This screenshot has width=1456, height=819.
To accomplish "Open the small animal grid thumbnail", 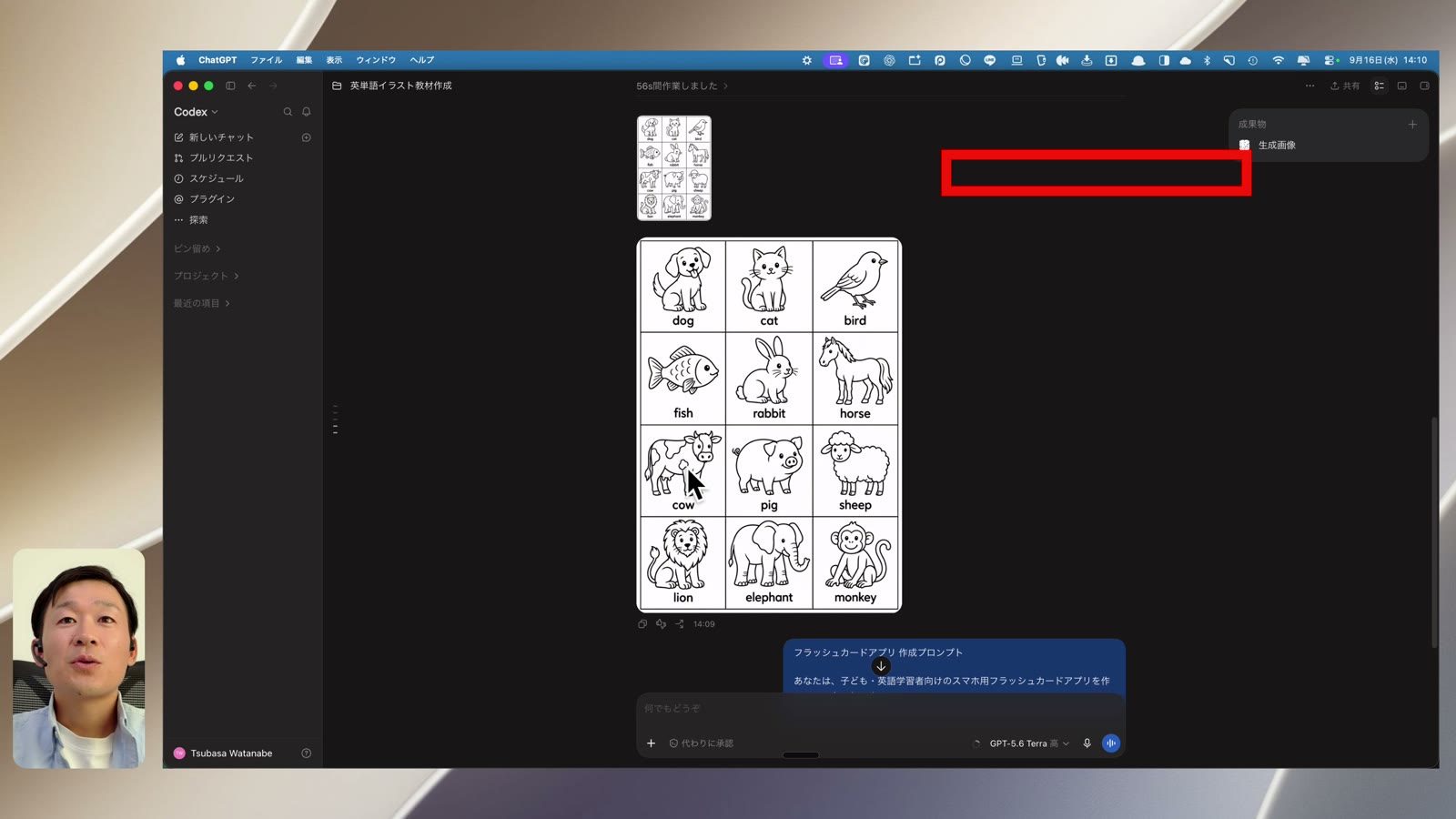I will pyautogui.click(x=674, y=167).
